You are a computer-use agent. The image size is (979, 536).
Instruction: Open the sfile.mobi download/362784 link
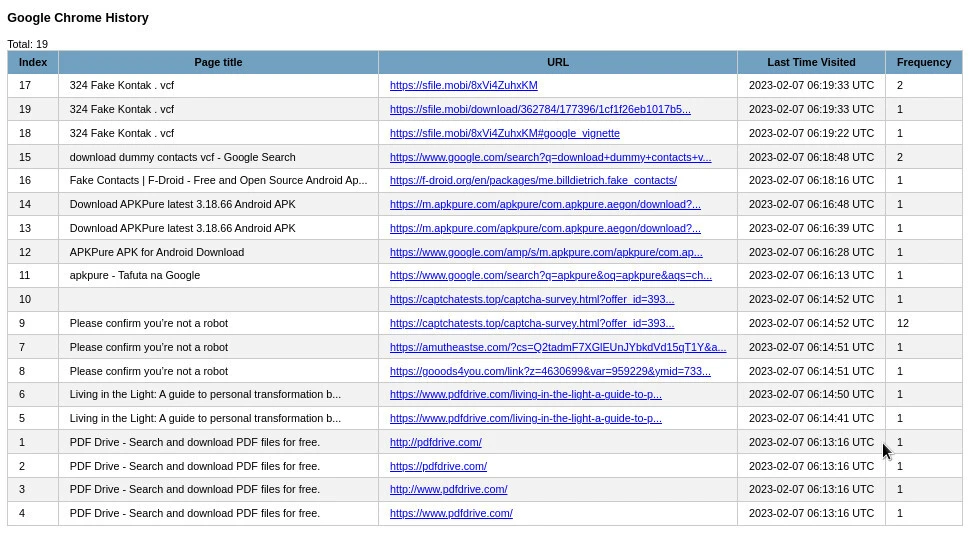[540, 109]
